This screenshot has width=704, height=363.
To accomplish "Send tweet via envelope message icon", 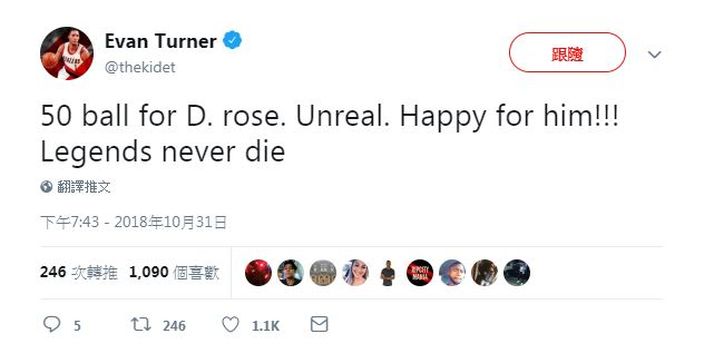I will (x=319, y=324).
